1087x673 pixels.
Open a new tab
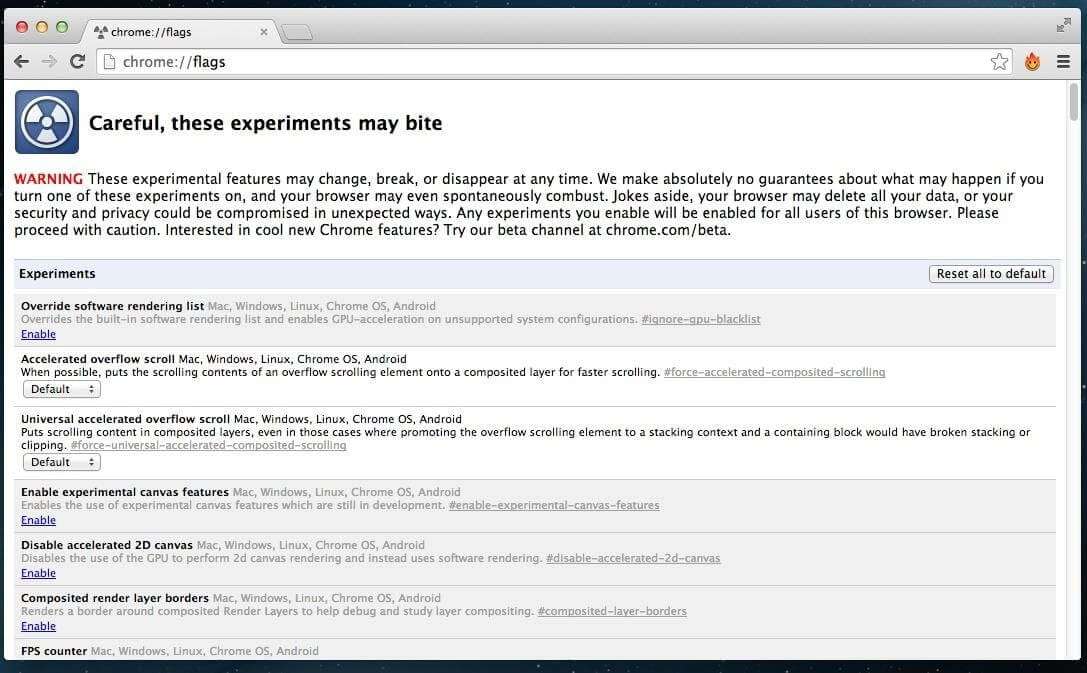[x=297, y=33]
